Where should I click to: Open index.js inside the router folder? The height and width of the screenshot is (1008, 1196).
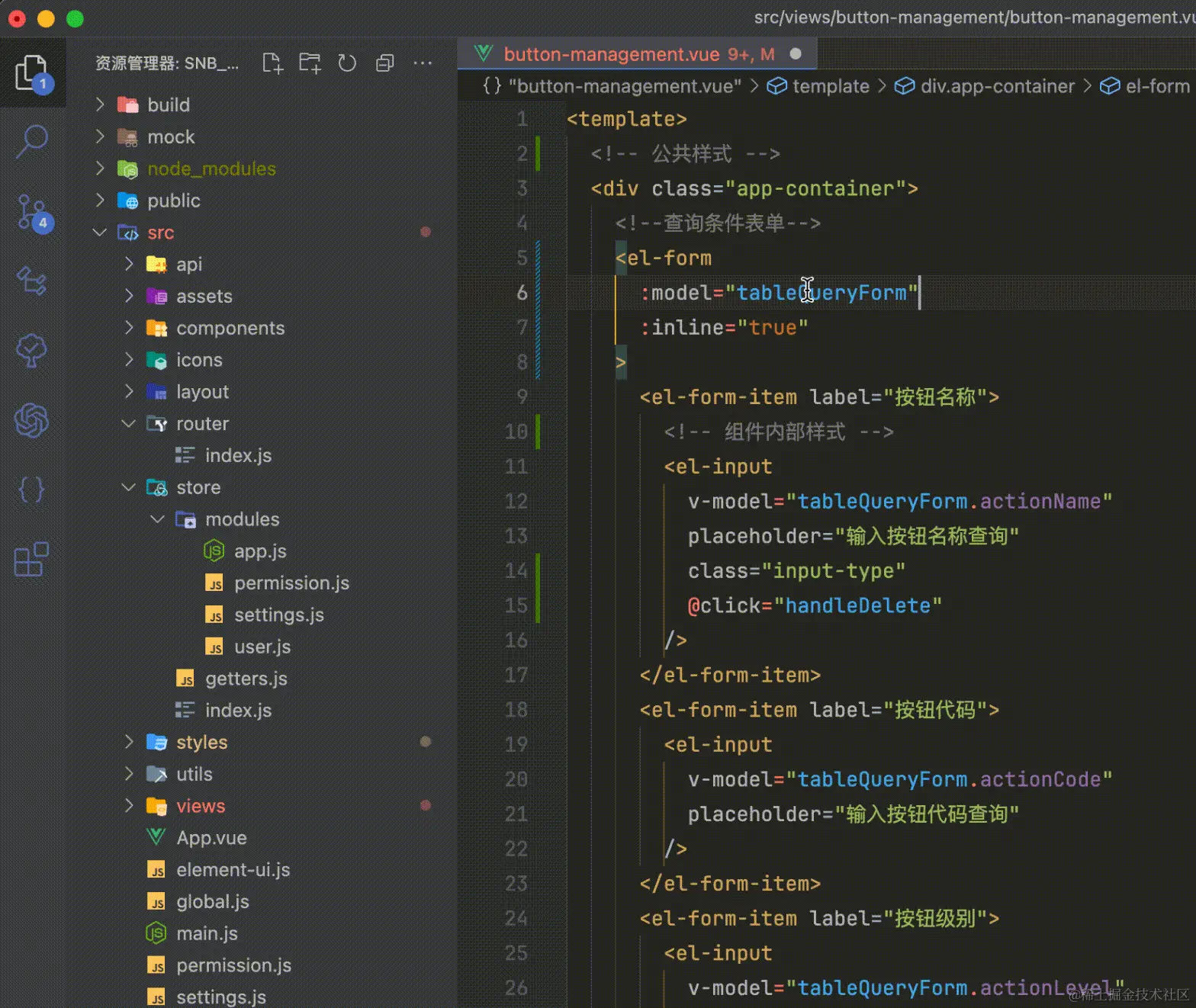238,455
